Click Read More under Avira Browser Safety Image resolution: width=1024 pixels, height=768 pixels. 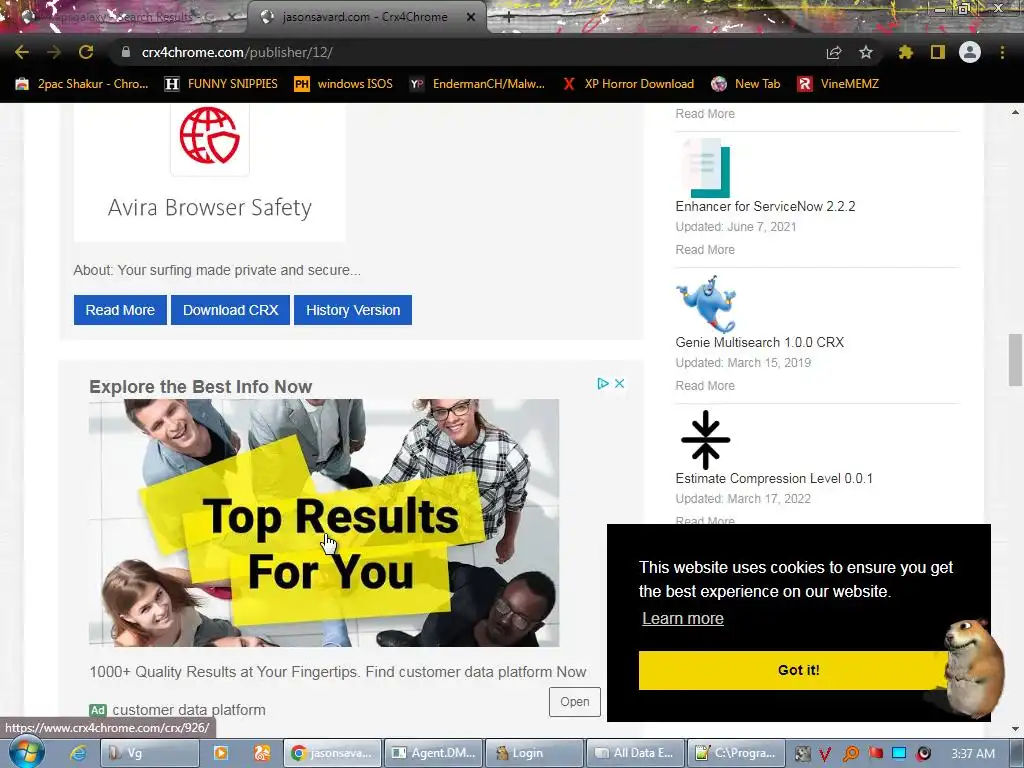pyautogui.click(x=120, y=310)
